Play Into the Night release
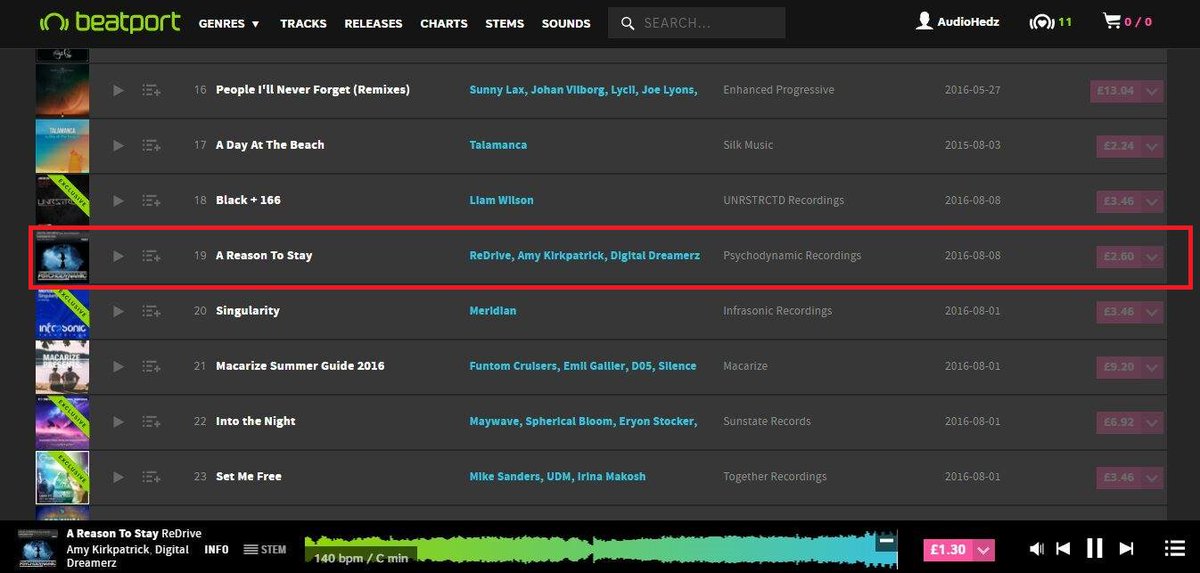1200x573 pixels. coord(118,421)
